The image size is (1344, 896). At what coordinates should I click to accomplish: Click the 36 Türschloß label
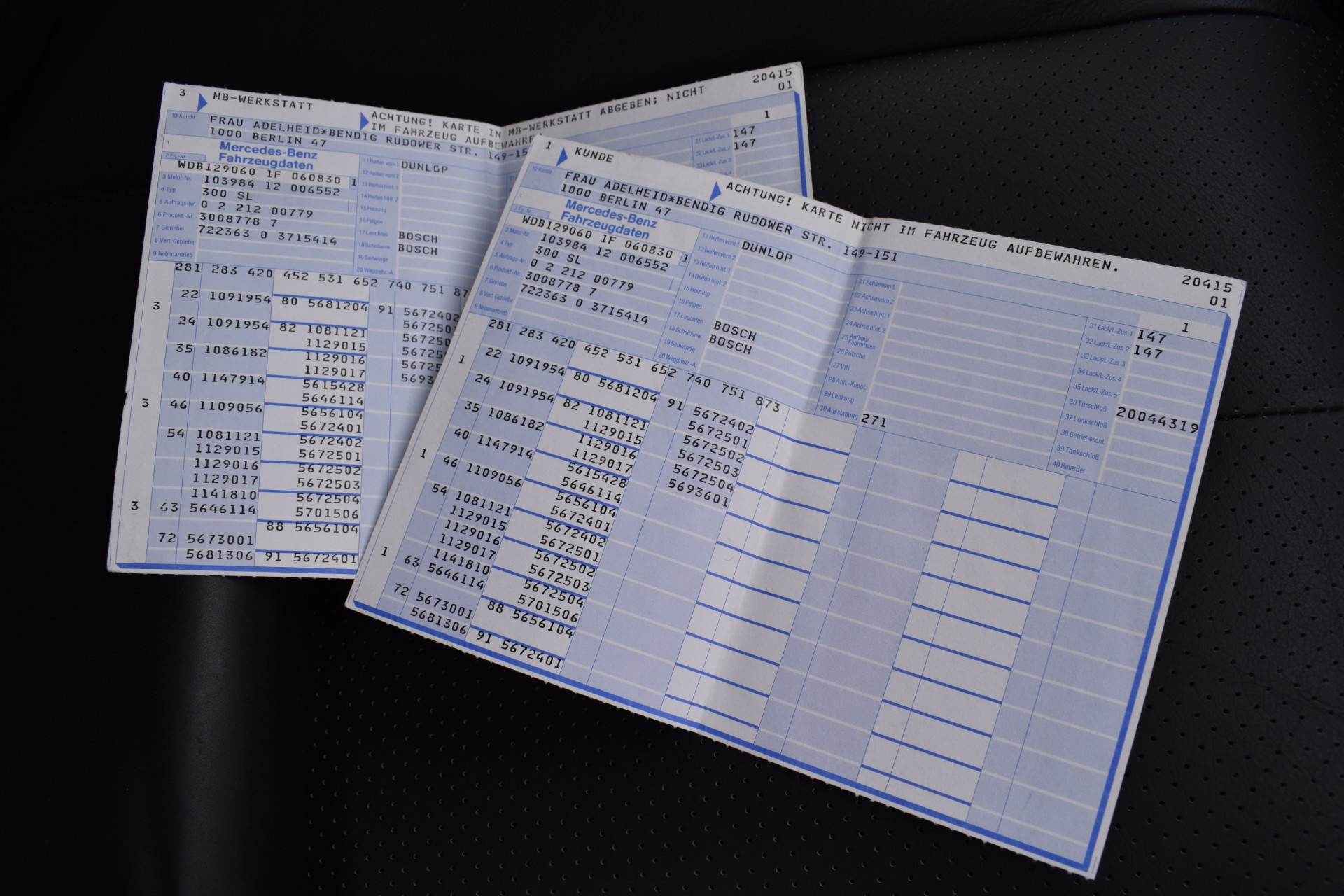click(1088, 404)
